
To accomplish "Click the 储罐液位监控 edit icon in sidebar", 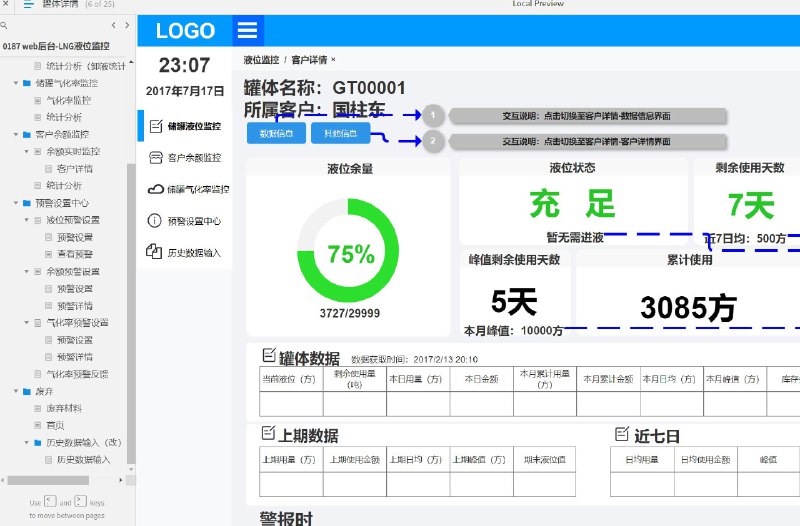I will (x=156, y=126).
